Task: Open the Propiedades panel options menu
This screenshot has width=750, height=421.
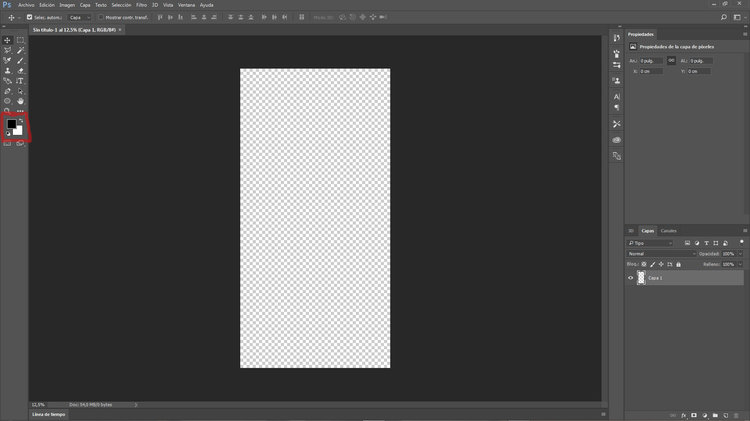Action: pyautogui.click(x=745, y=34)
